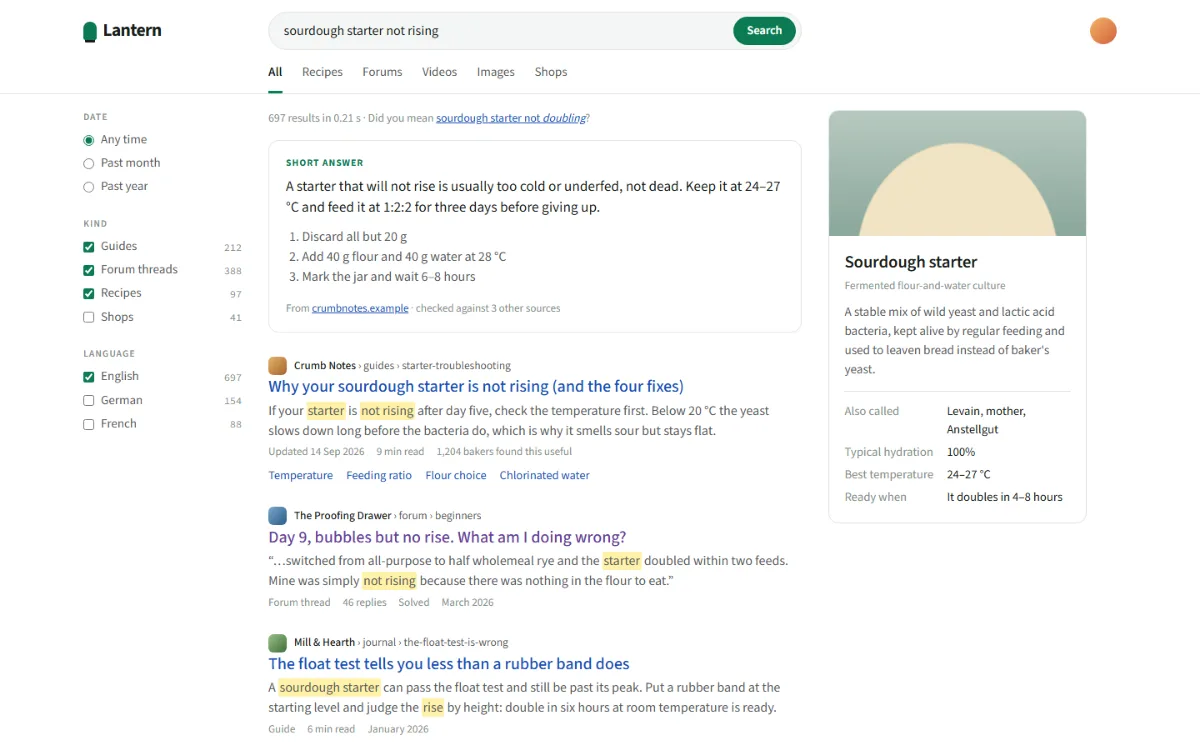Click the 'Typical hydration' 100% value
Viewport: 1200px width, 750px height.
pyautogui.click(x=961, y=452)
